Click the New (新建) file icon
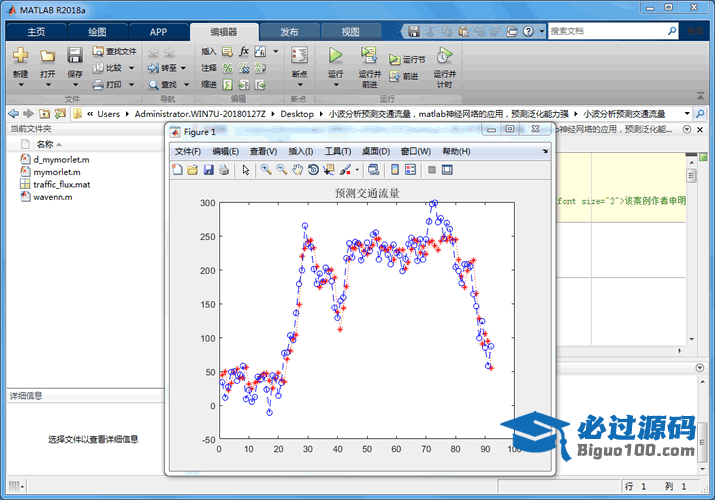The height and width of the screenshot is (500, 715). pyautogui.click(x=20, y=56)
